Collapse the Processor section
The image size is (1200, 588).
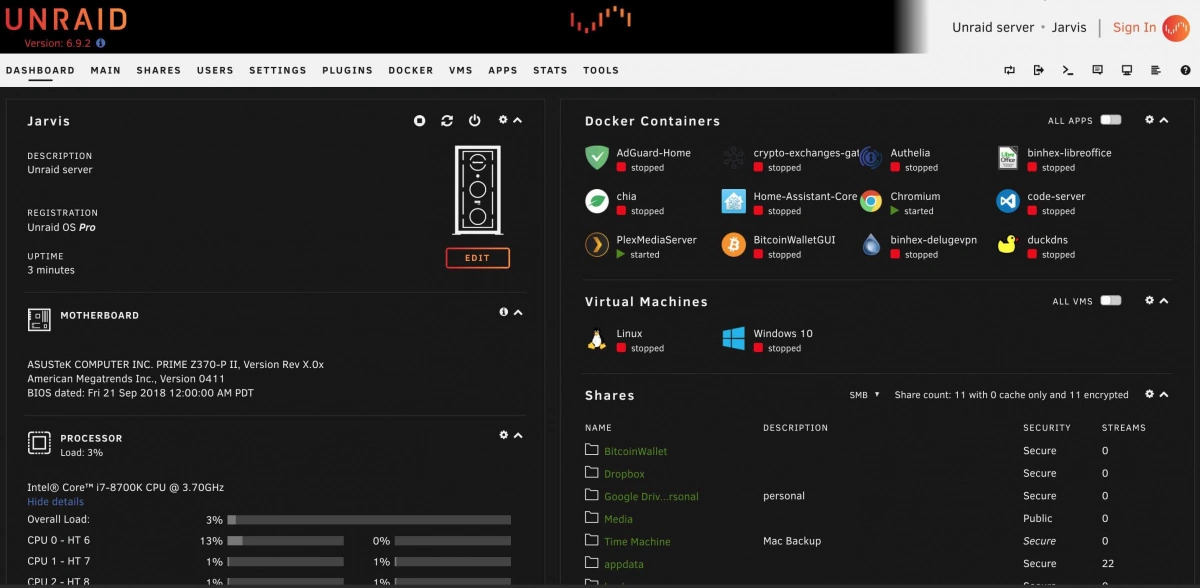tap(518, 435)
